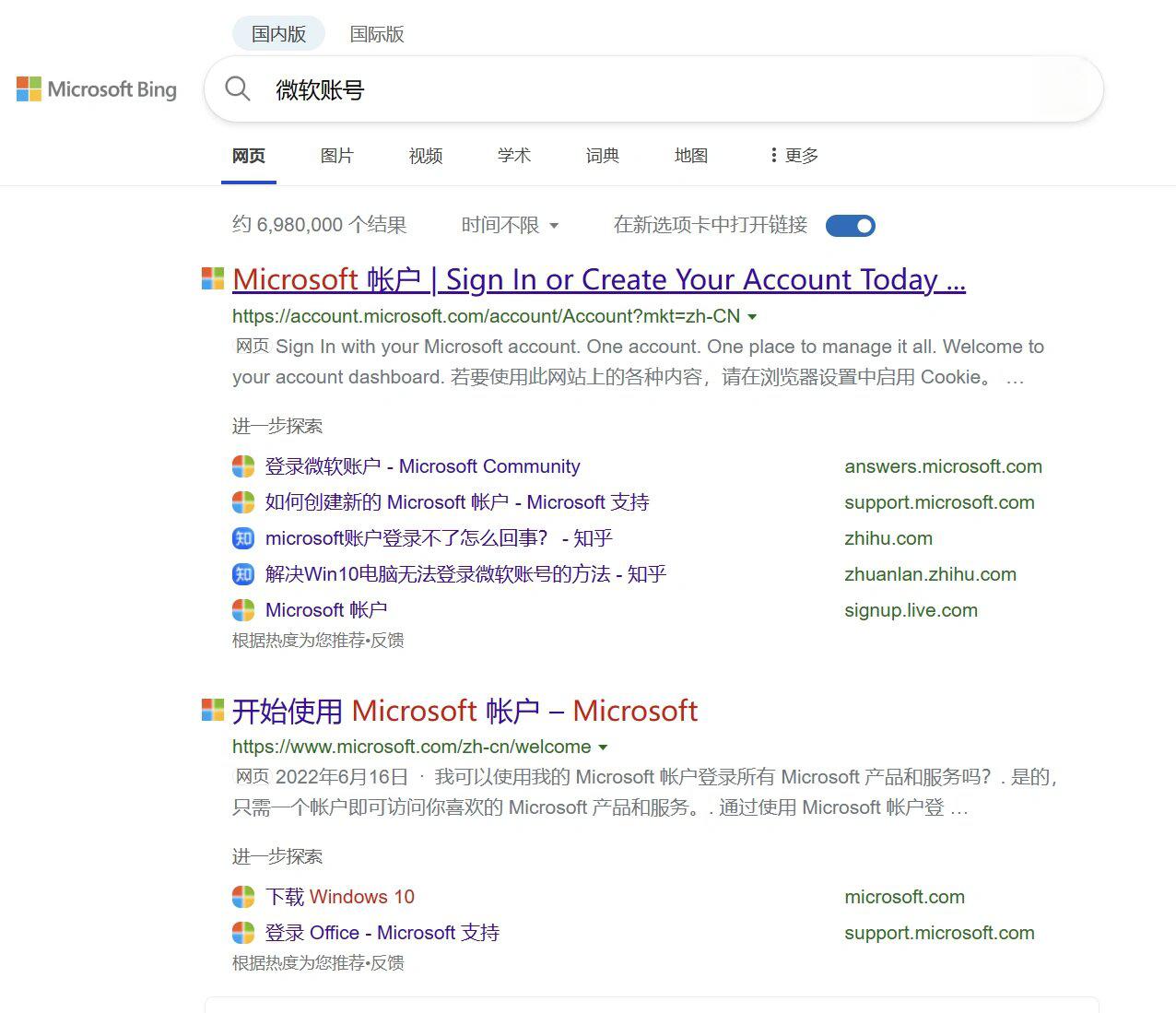The width and height of the screenshot is (1176, 1013).
Task: Click signup.live.com domain text
Action: (x=911, y=610)
